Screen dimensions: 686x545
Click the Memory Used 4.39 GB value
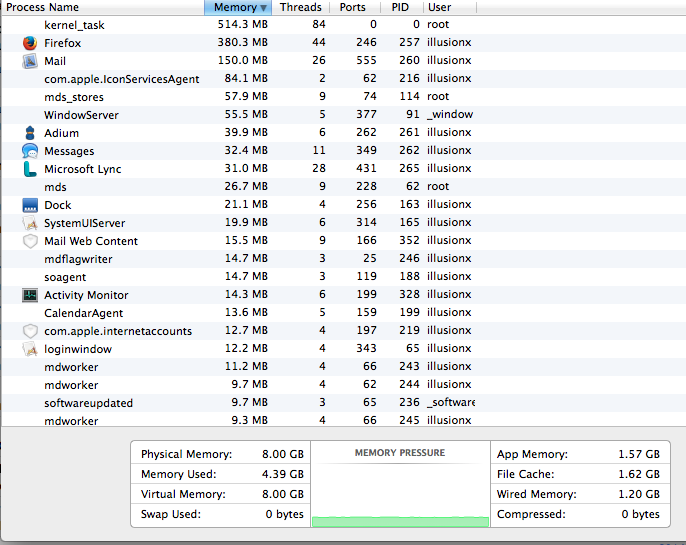[283, 474]
